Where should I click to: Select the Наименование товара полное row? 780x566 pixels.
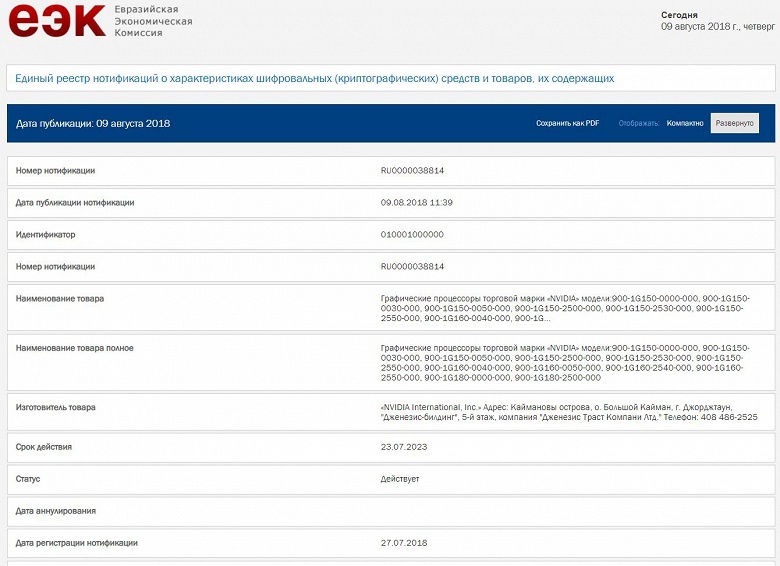390,363
